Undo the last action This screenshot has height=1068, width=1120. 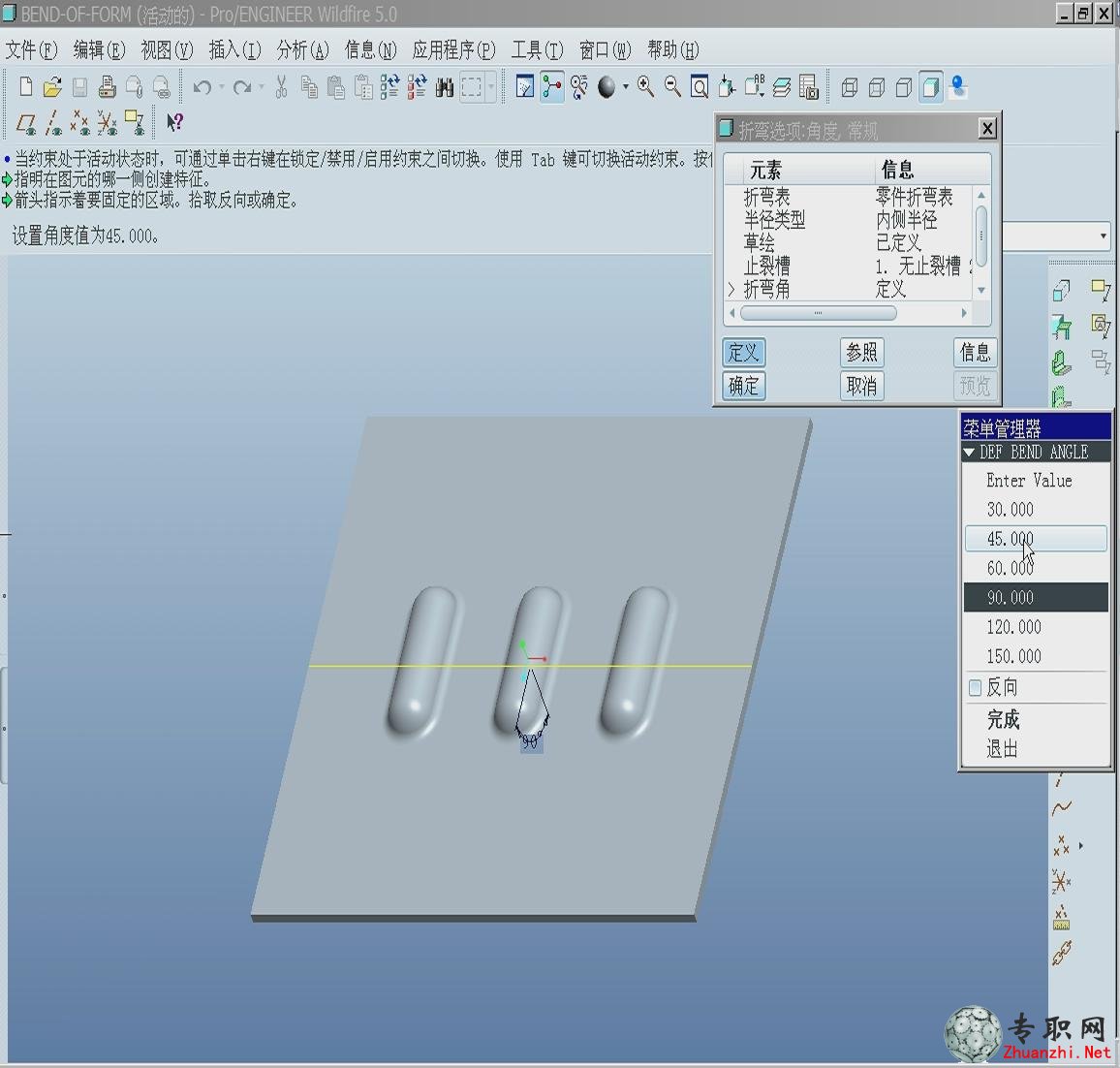202,87
